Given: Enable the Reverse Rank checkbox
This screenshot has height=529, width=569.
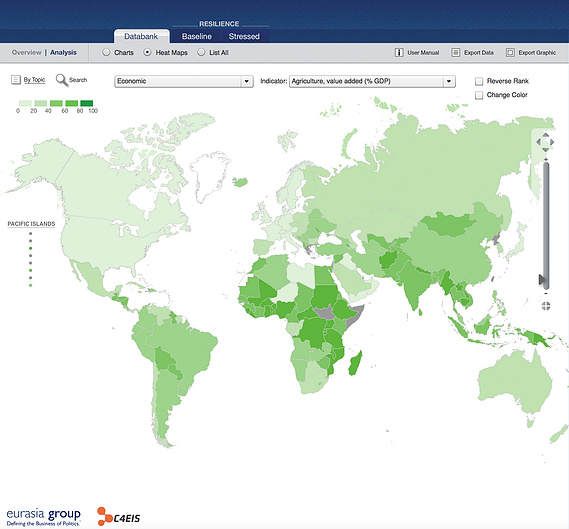Looking at the screenshot, I should [x=479, y=81].
